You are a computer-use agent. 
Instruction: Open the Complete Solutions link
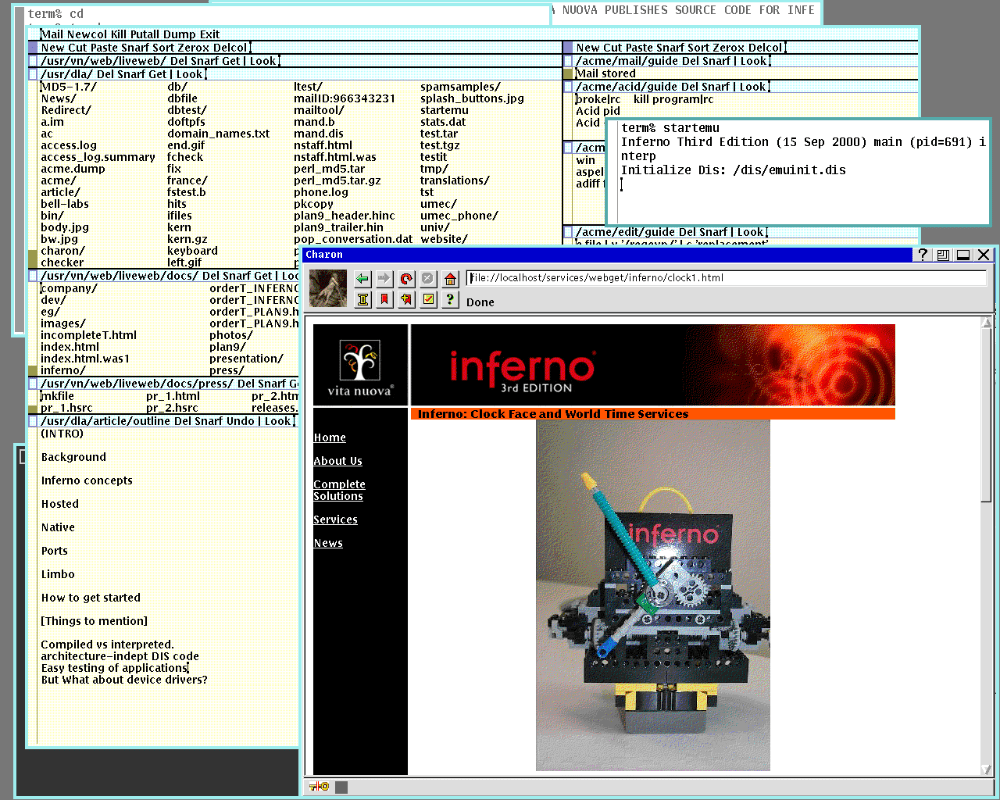point(339,490)
